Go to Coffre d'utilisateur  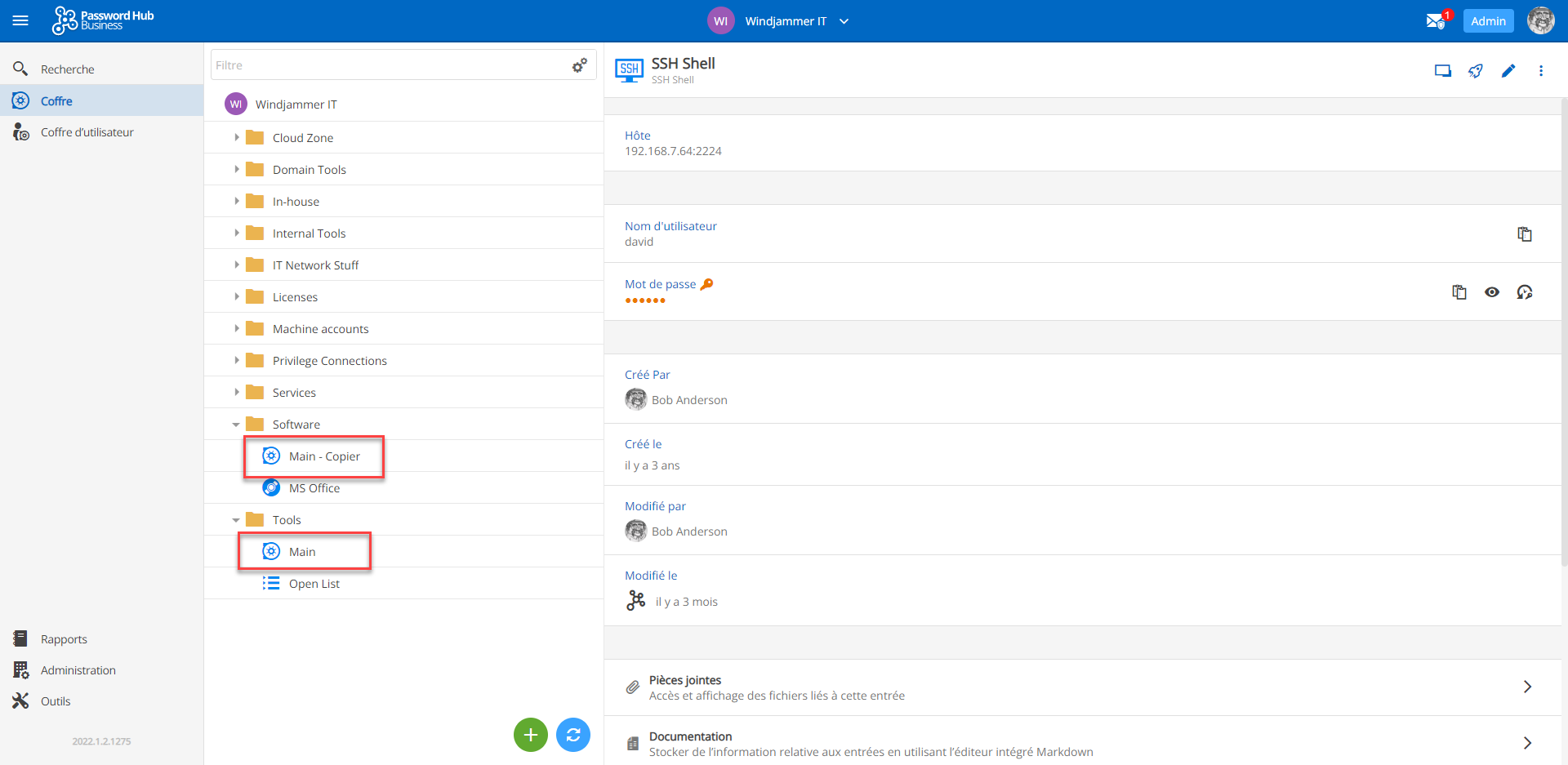pyautogui.click(x=87, y=132)
